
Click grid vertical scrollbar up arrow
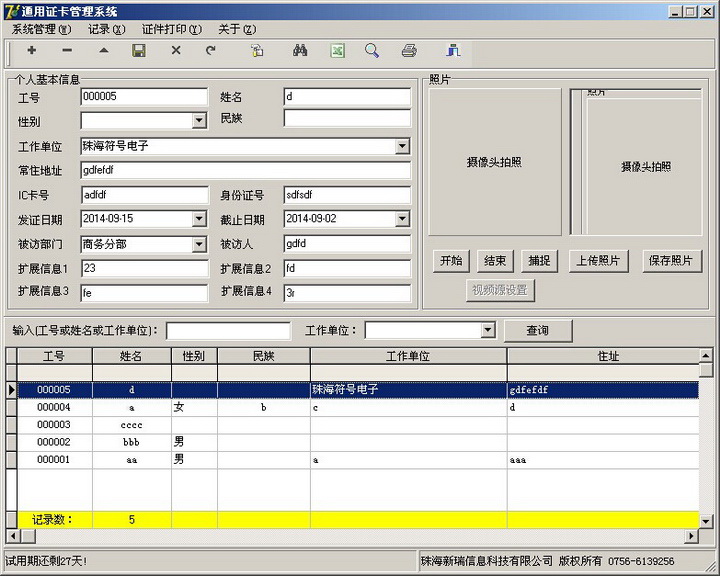click(x=706, y=355)
